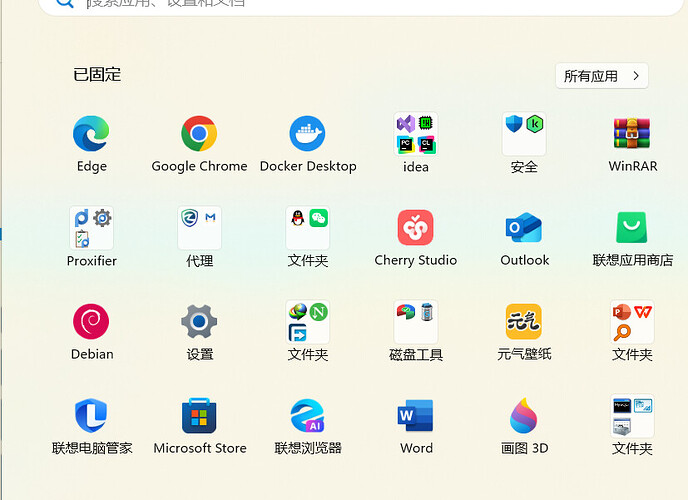This screenshot has width=688, height=500.
Task: Launch Microsoft Store
Action: click(199, 415)
